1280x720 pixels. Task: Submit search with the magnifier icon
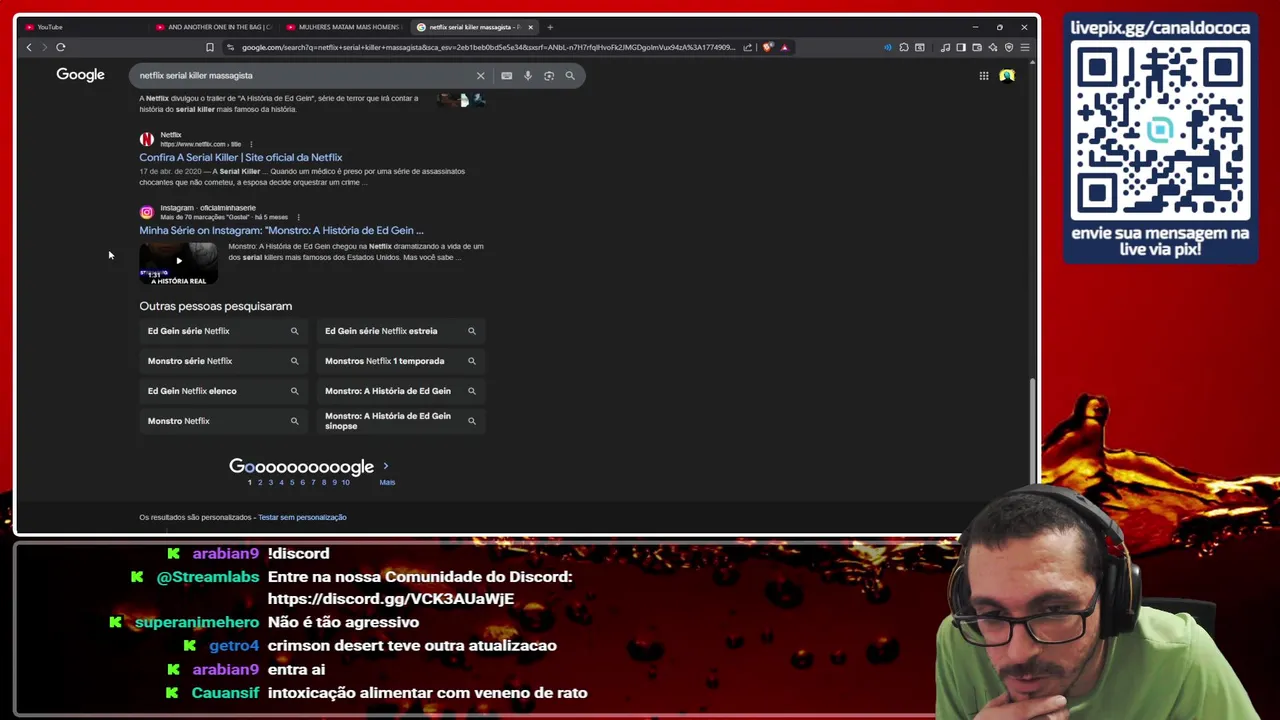[x=570, y=75]
